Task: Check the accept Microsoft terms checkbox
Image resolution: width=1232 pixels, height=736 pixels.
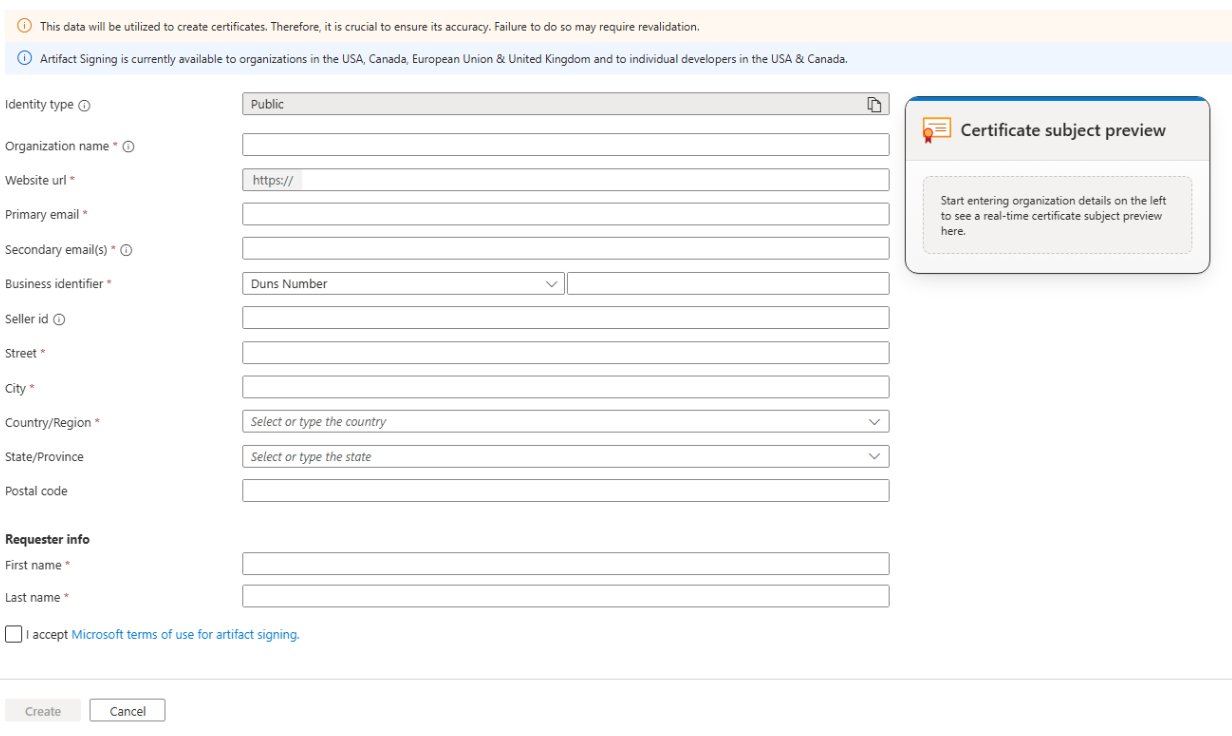Action: 15,632
